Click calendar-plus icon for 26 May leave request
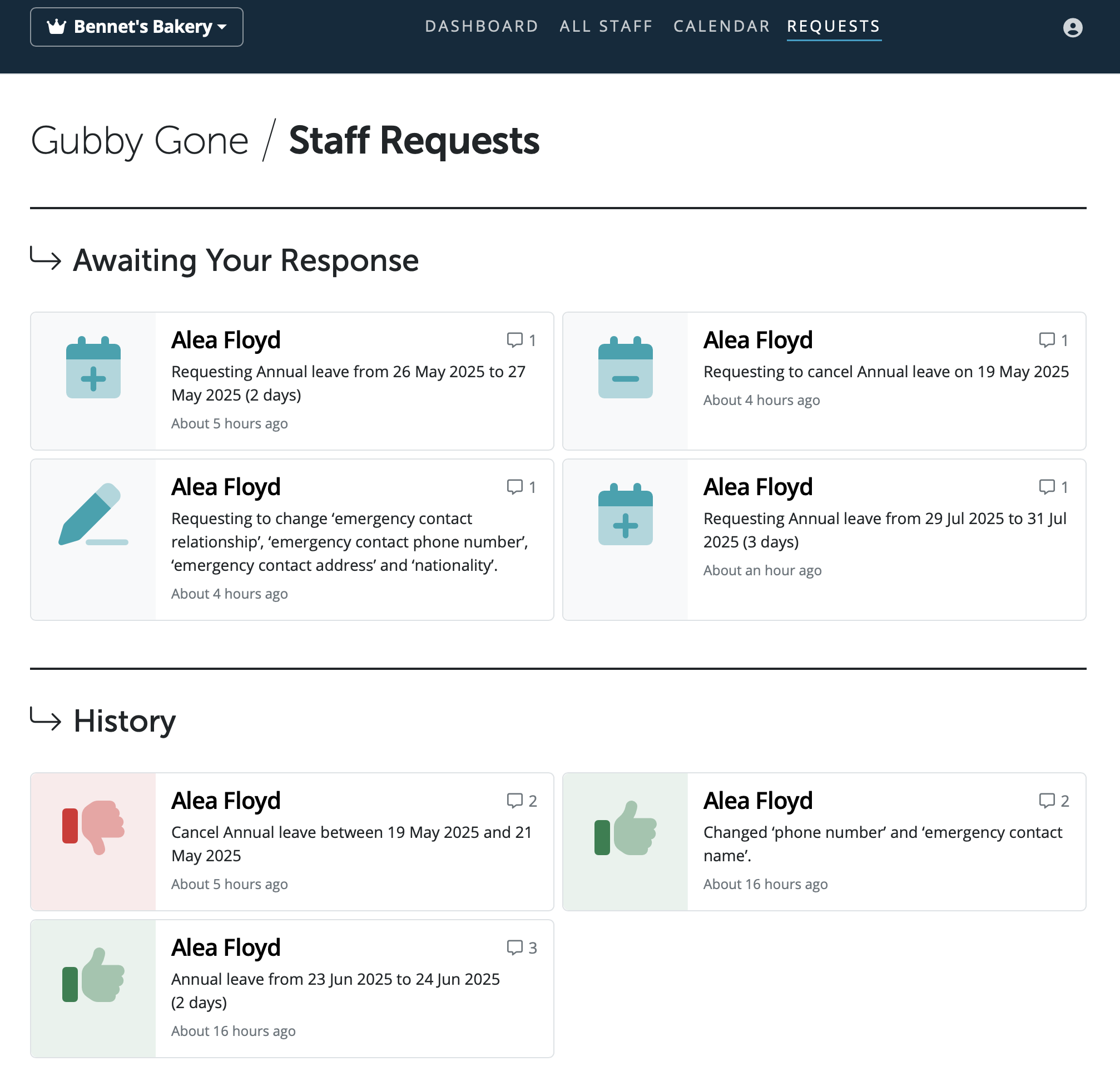 point(93,367)
